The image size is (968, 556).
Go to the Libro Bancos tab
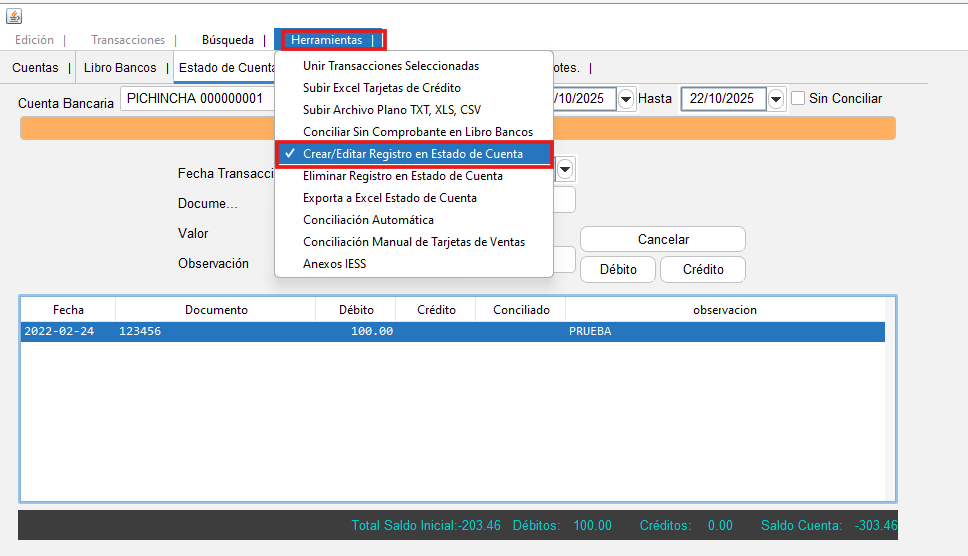pos(120,68)
